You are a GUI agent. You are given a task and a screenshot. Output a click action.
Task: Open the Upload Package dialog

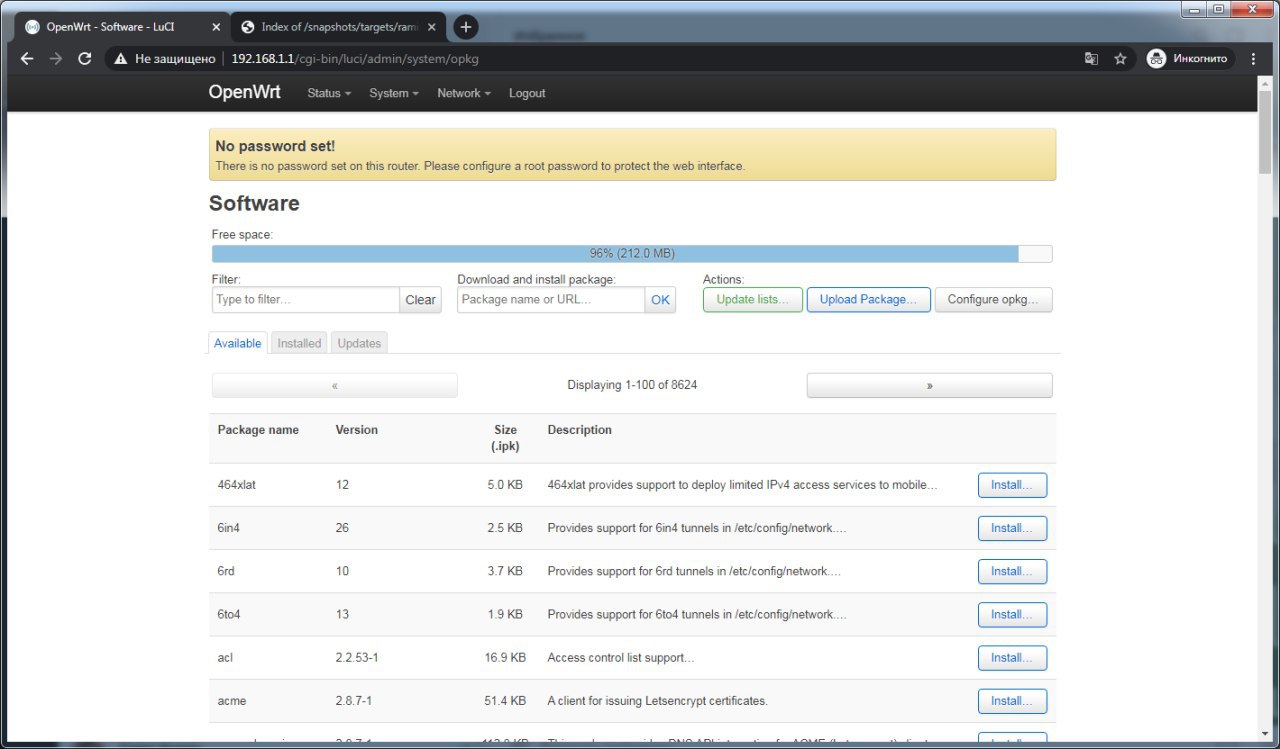(x=869, y=299)
